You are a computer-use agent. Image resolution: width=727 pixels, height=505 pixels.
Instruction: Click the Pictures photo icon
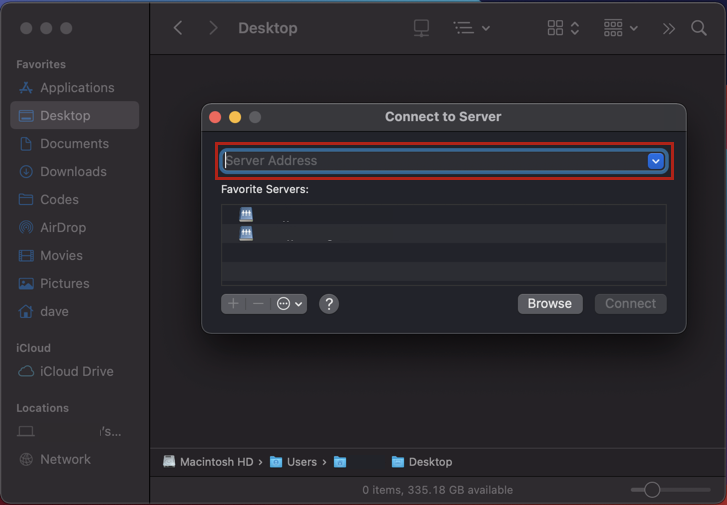pos(26,283)
